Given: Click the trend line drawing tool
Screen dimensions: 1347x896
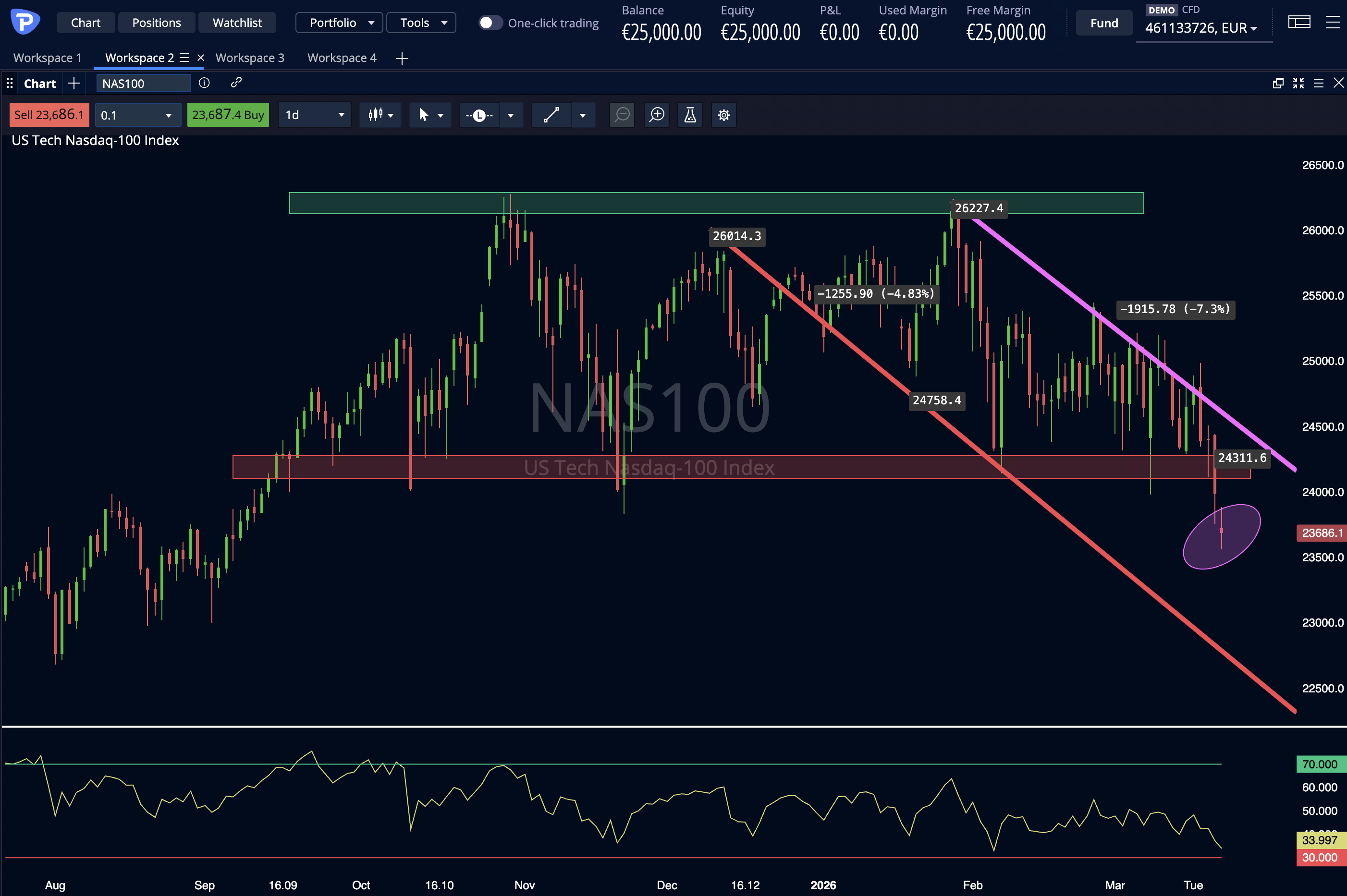Looking at the screenshot, I should pos(551,115).
